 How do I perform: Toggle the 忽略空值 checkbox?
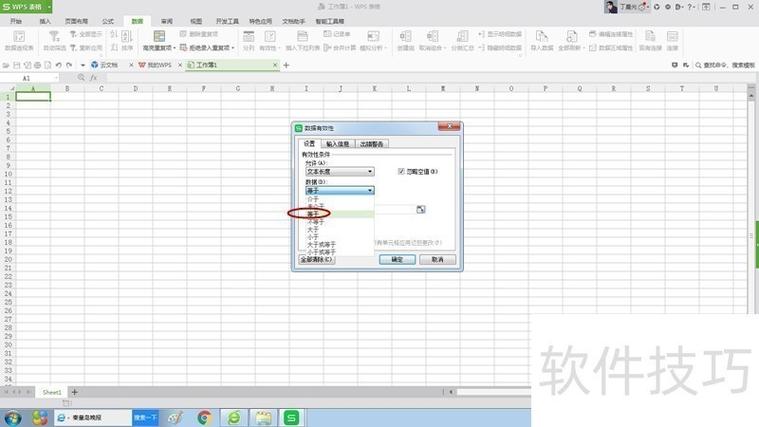(401, 171)
